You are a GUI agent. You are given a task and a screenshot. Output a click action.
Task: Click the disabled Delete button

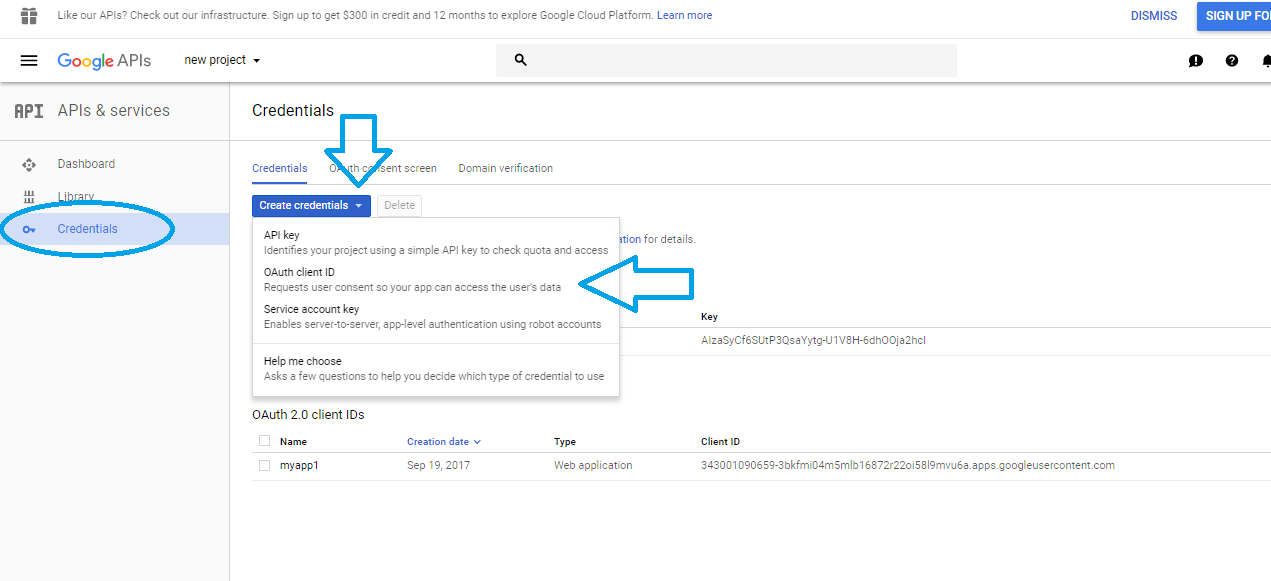(399, 205)
